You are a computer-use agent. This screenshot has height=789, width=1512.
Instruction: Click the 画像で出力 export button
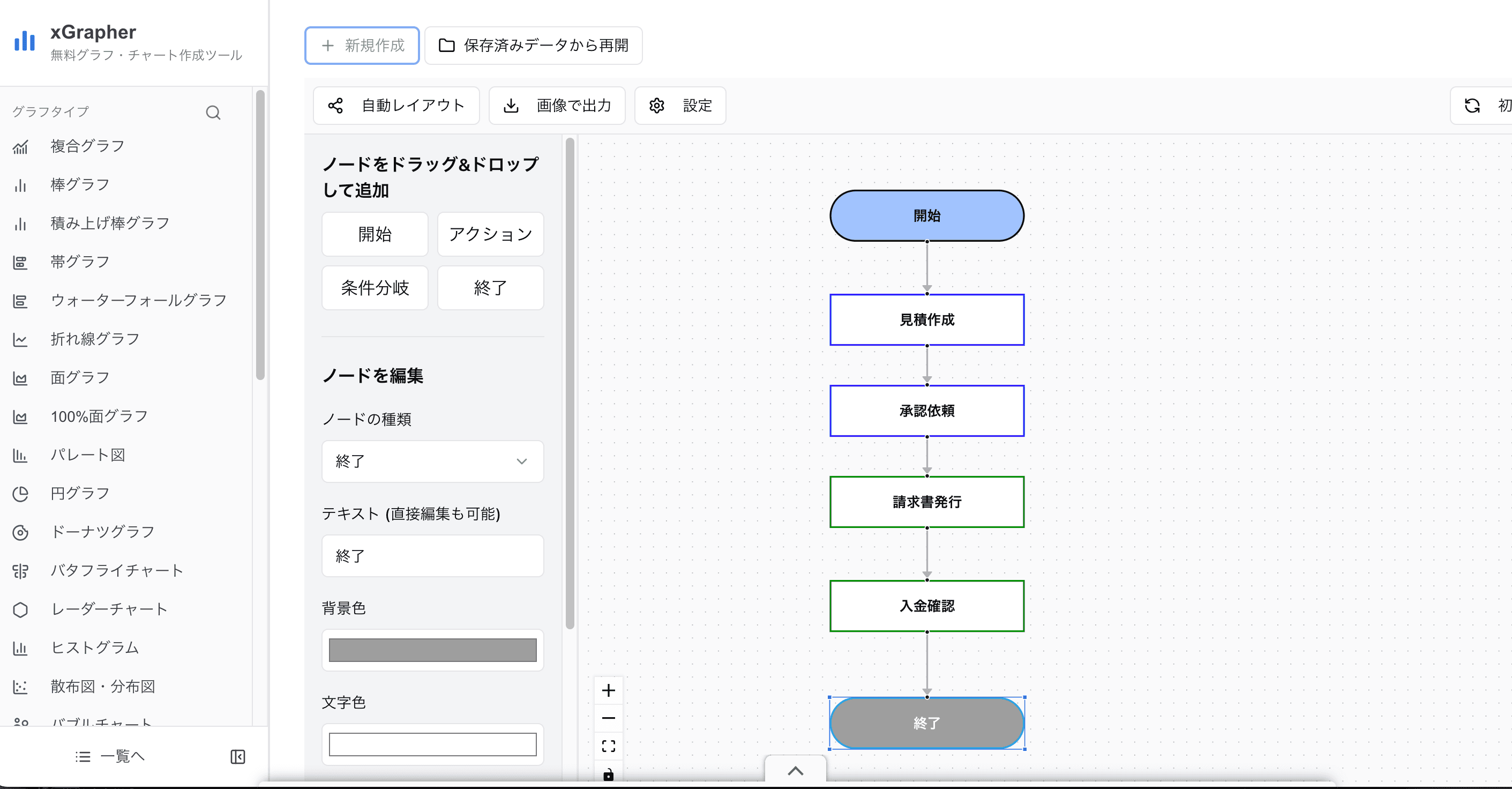pos(557,106)
